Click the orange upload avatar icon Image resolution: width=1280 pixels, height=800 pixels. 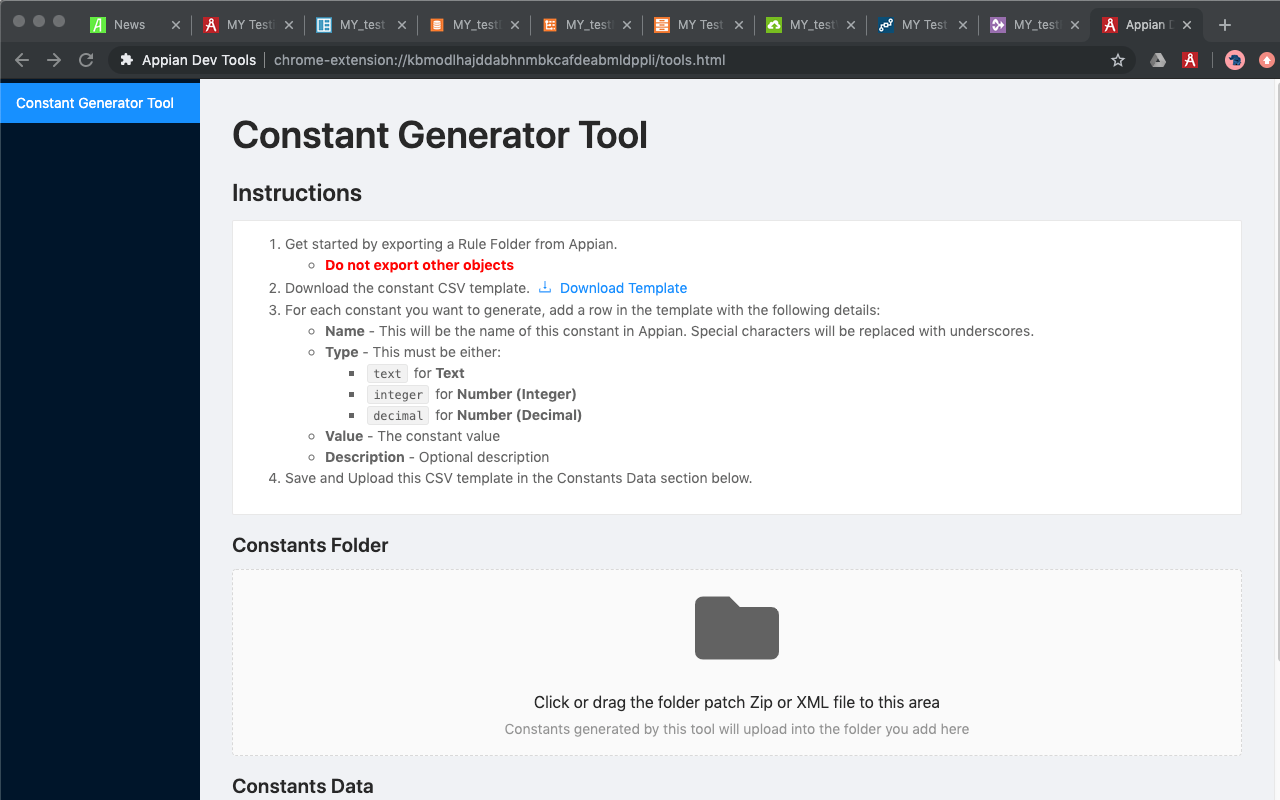1266,60
